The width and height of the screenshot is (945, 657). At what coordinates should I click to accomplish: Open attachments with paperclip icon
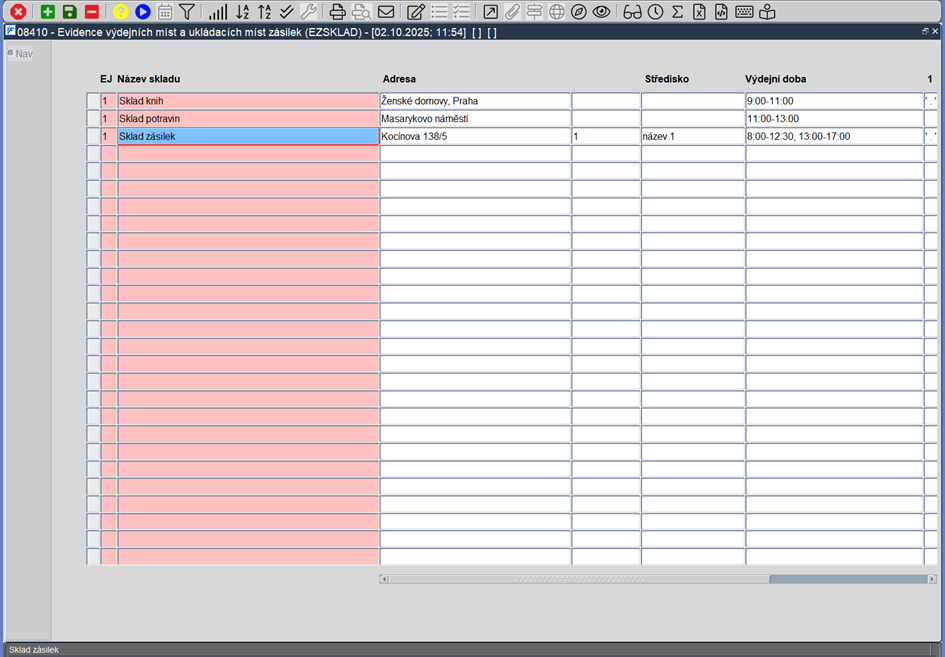coord(512,11)
